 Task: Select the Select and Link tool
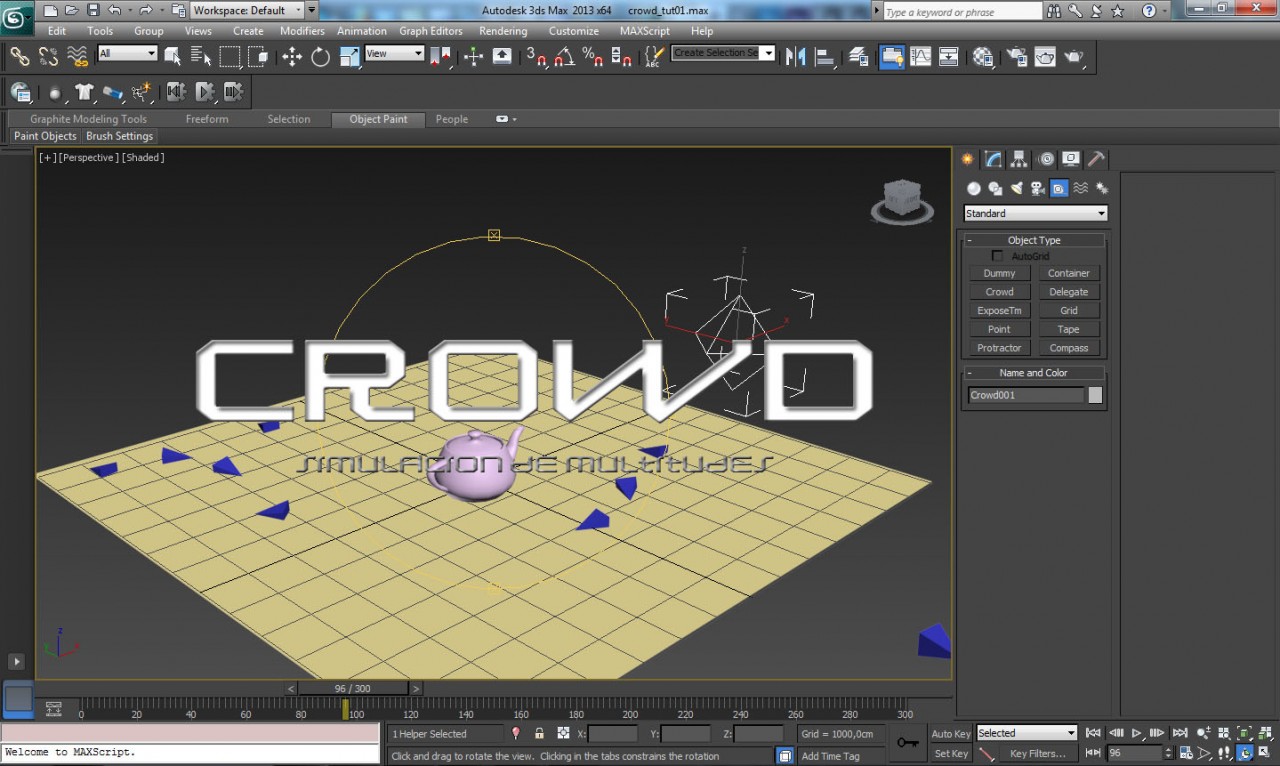point(20,57)
